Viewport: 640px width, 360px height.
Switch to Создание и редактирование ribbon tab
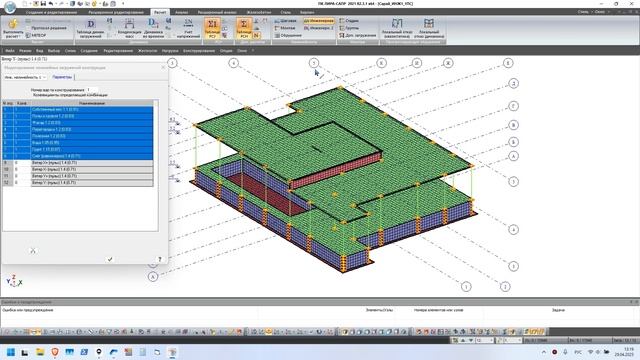pyautogui.click(x=51, y=12)
